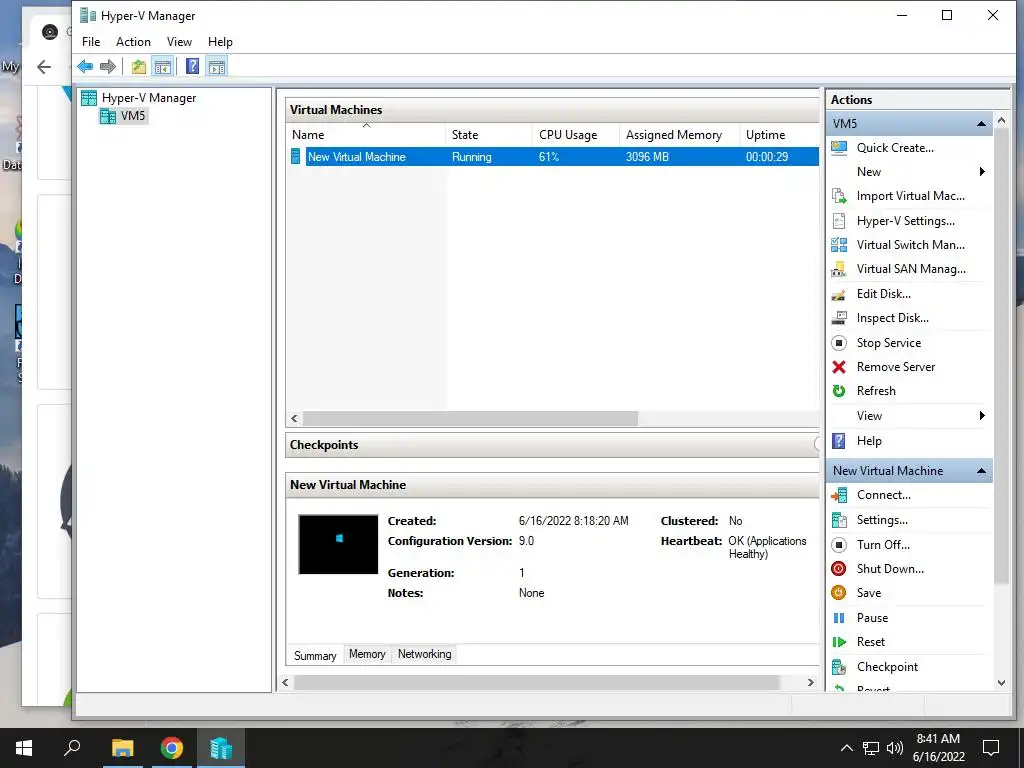Show hidden tray icons chevron
Image resolution: width=1024 pixels, height=768 pixels.
846,748
